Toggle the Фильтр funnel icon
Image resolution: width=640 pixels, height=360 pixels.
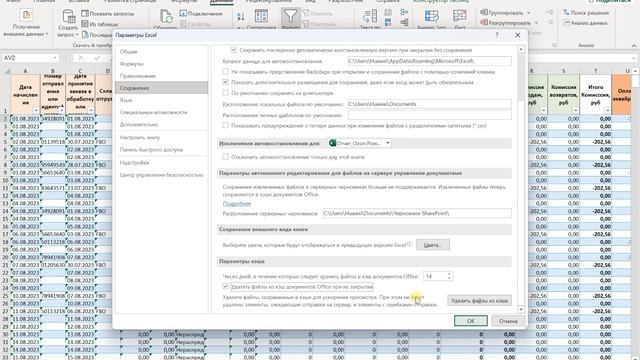pyautogui.click(x=290, y=16)
